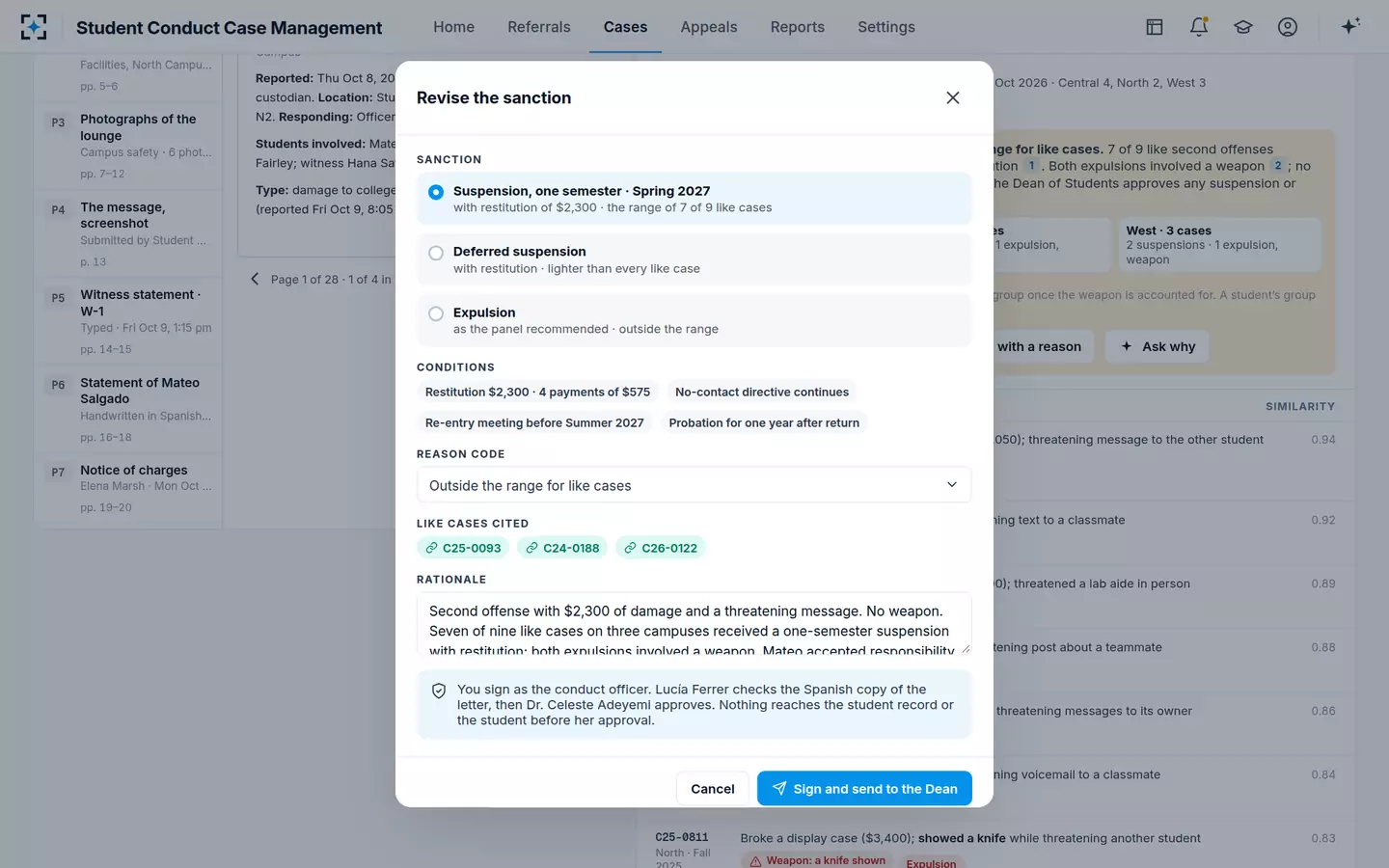The height and width of the screenshot is (868, 1389).
Task: Click Sign and send to the Dean
Action: coord(864,789)
